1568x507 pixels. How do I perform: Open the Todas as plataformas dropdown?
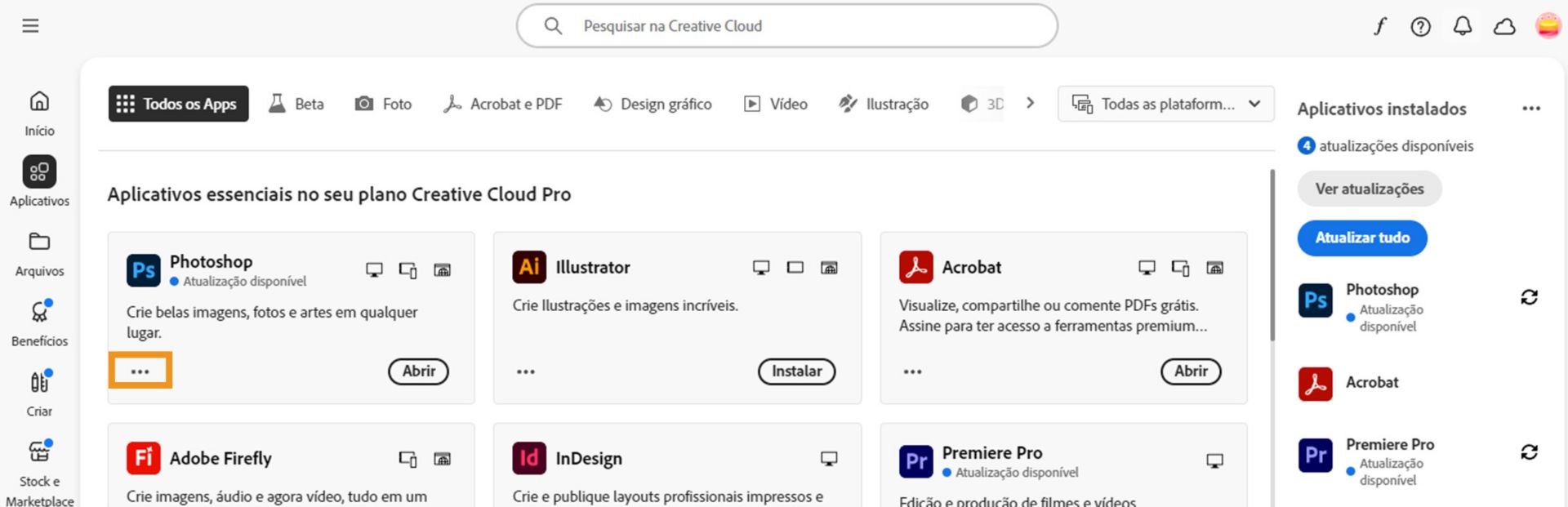click(x=1165, y=104)
